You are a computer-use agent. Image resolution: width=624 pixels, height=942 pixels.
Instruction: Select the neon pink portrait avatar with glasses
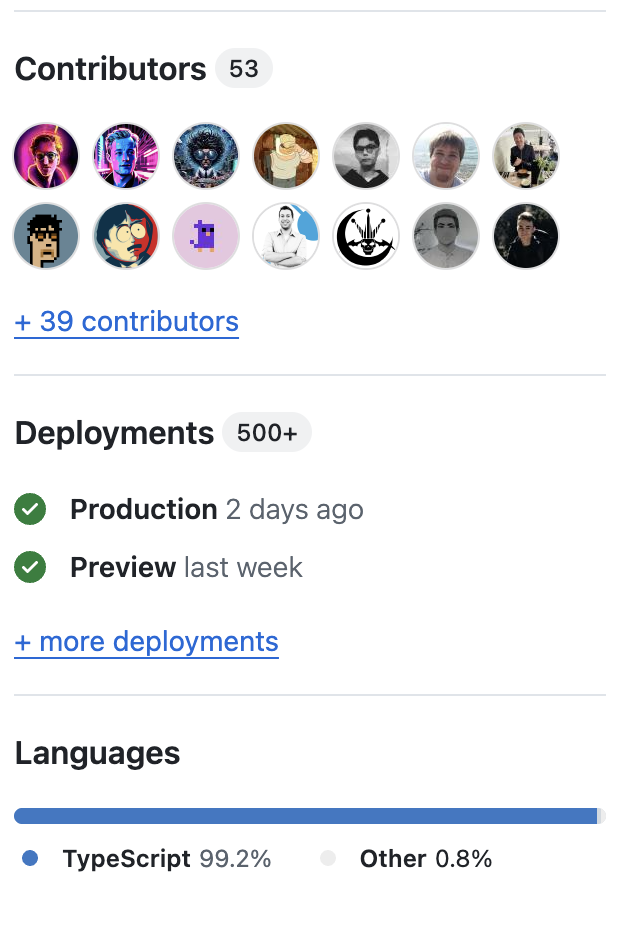46,157
